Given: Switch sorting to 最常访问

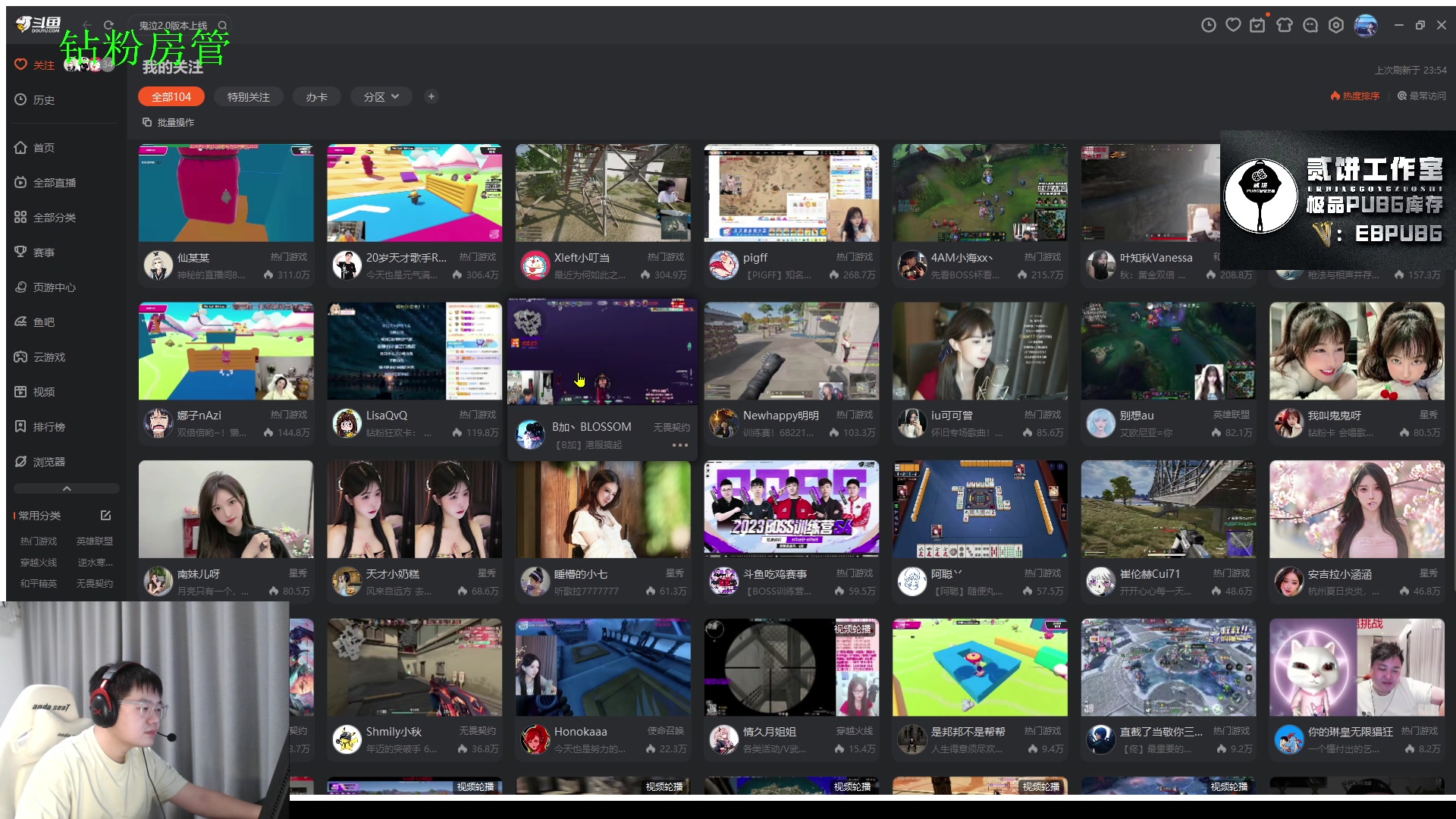Looking at the screenshot, I should click(x=1422, y=96).
